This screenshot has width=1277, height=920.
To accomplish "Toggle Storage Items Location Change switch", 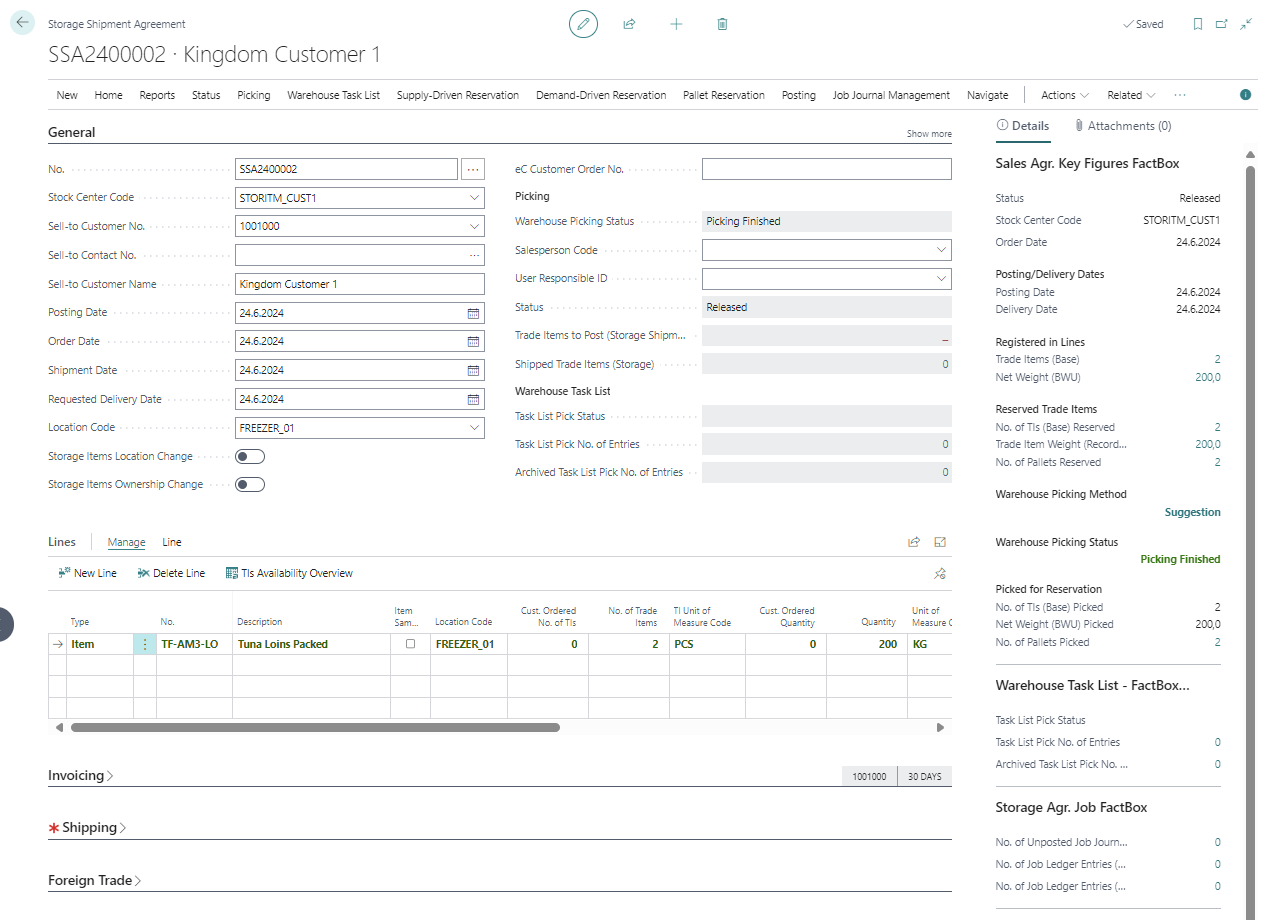I will 250,456.
